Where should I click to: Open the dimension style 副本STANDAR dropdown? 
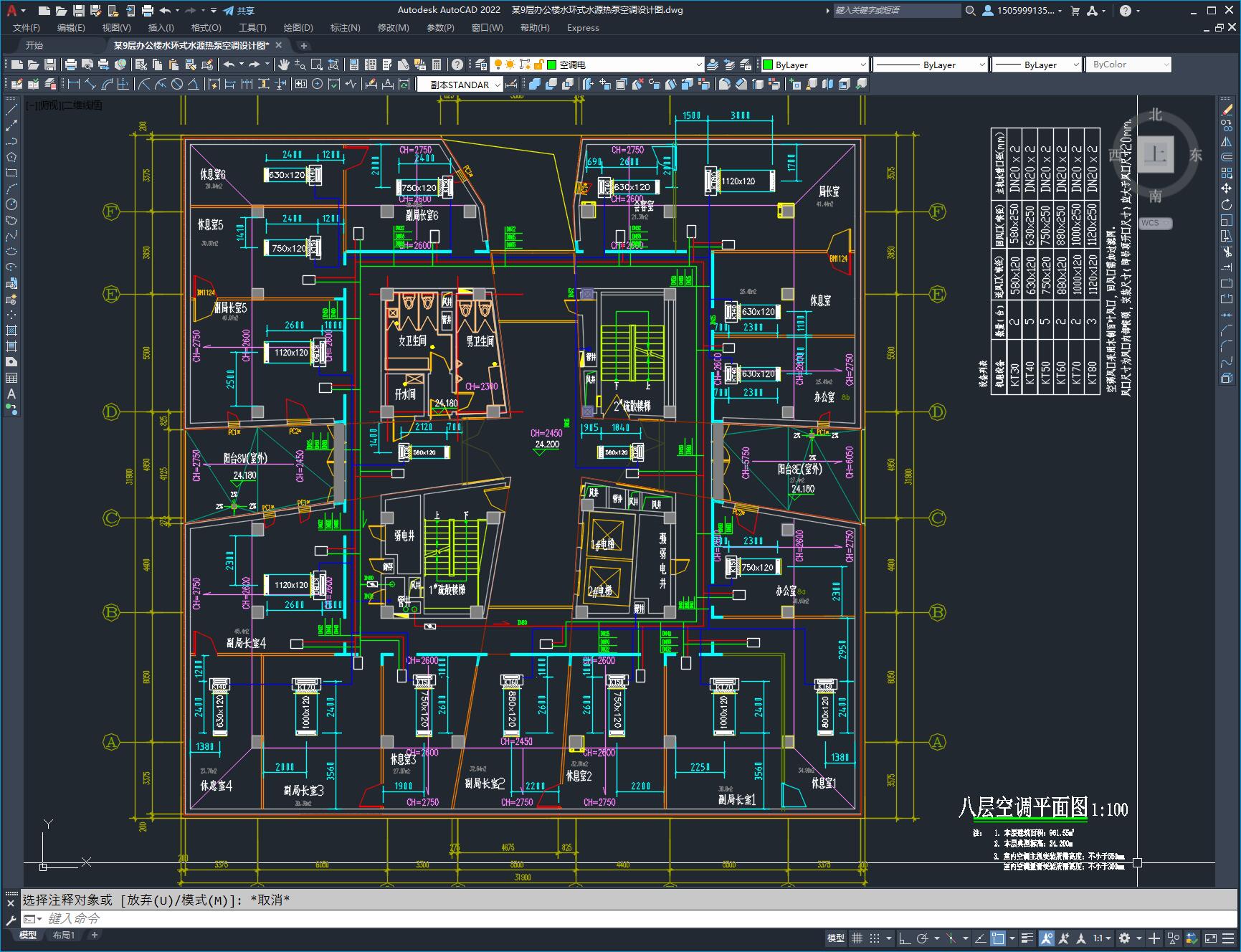coord(460,85)
